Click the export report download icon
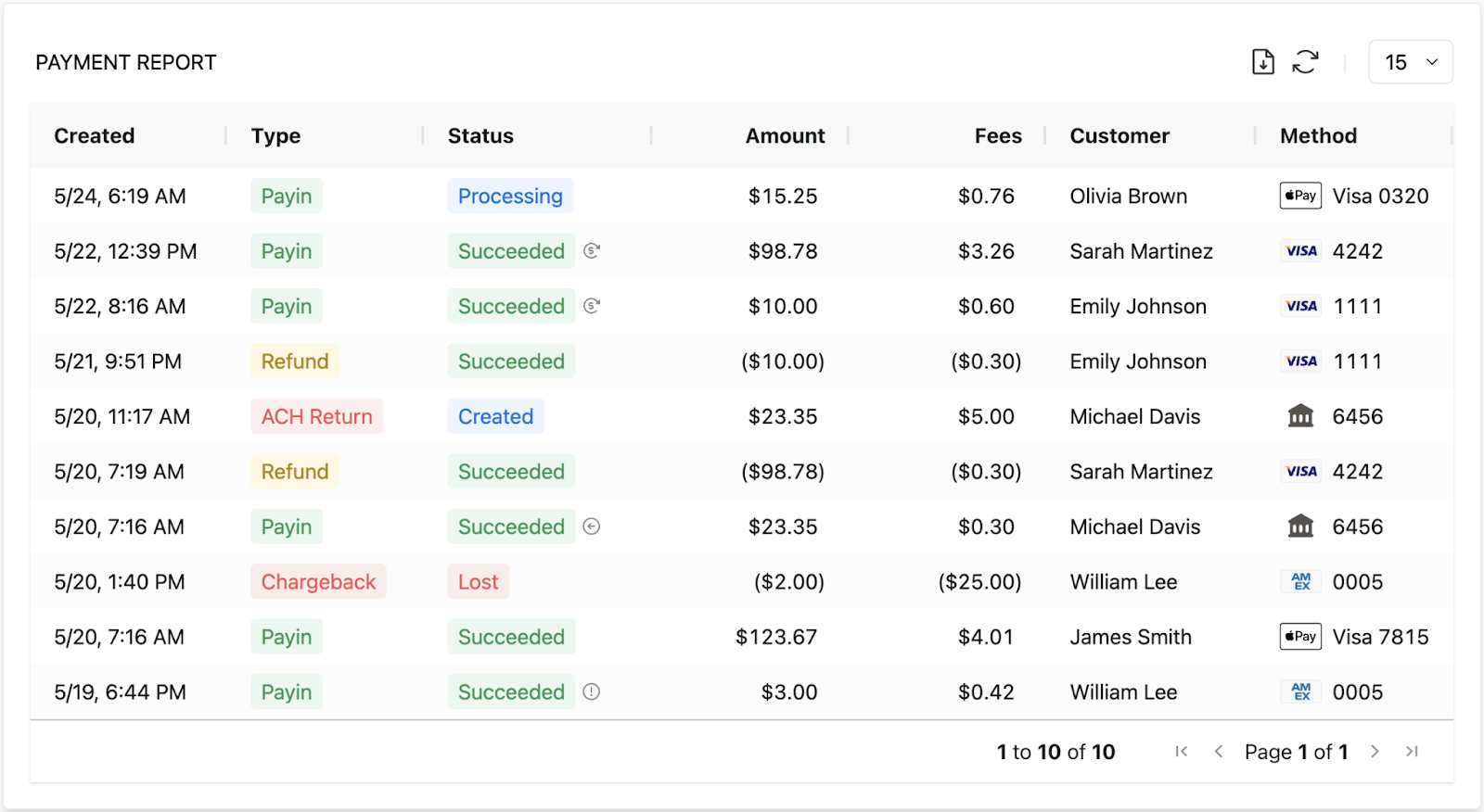This screenshot has height=812, width=1484. pyautogui.click(x=1262, y=62)
